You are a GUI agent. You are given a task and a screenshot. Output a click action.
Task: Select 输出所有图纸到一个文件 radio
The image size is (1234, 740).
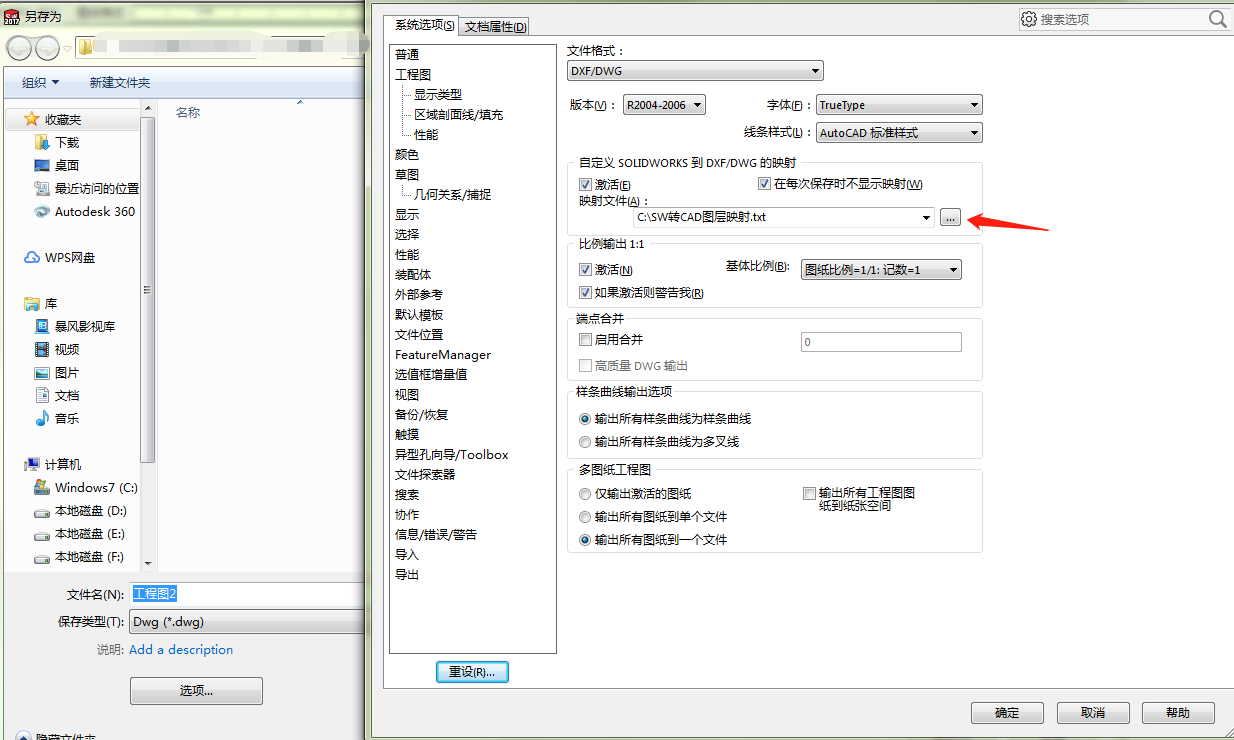coord(585,540)
